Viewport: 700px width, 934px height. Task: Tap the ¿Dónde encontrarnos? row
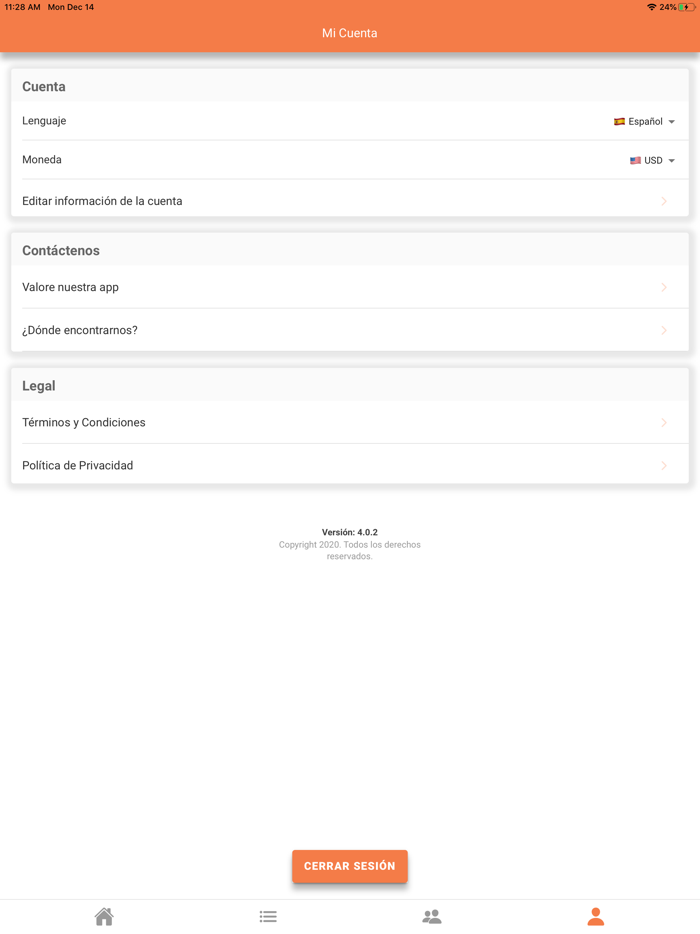coord(80,330)
